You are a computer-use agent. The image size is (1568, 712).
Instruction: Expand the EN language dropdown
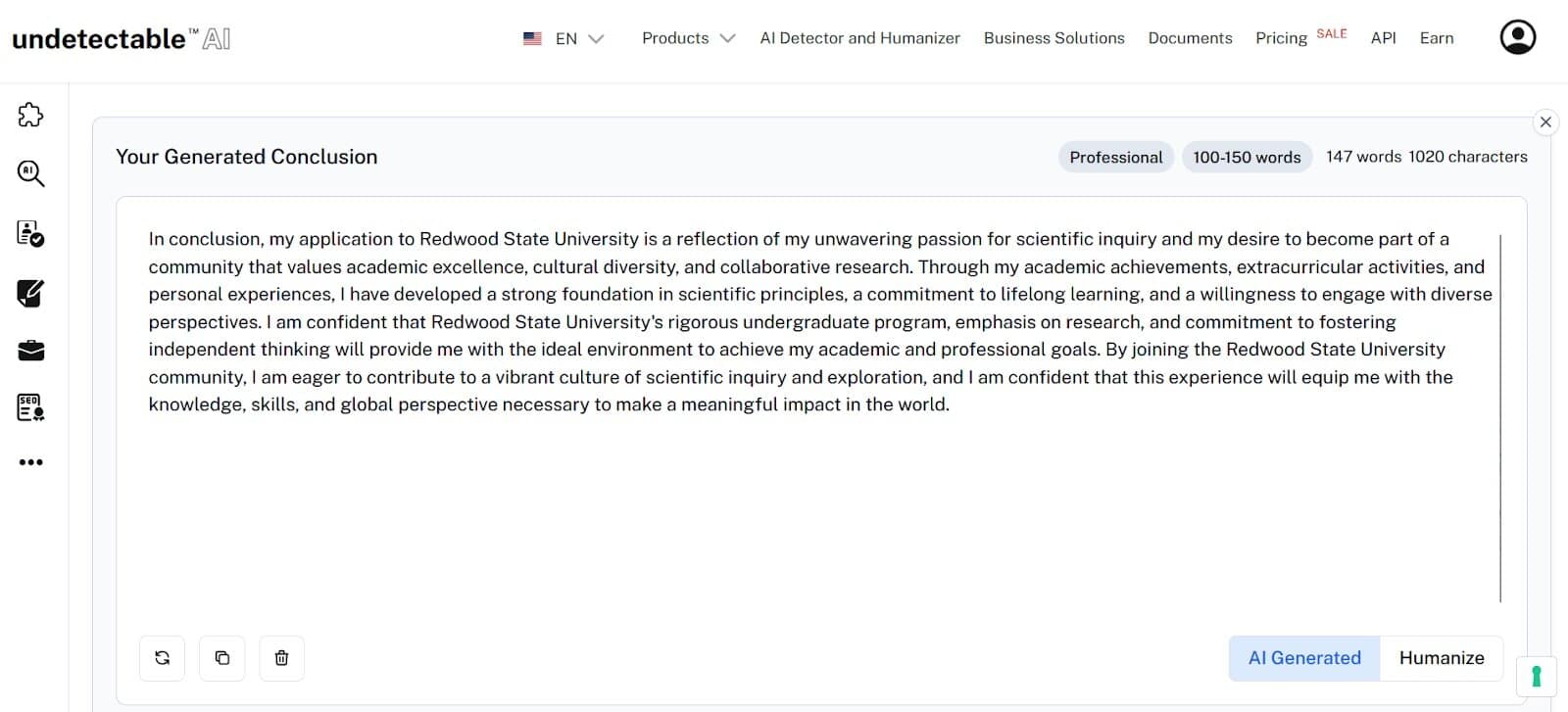tap(564, 38)
